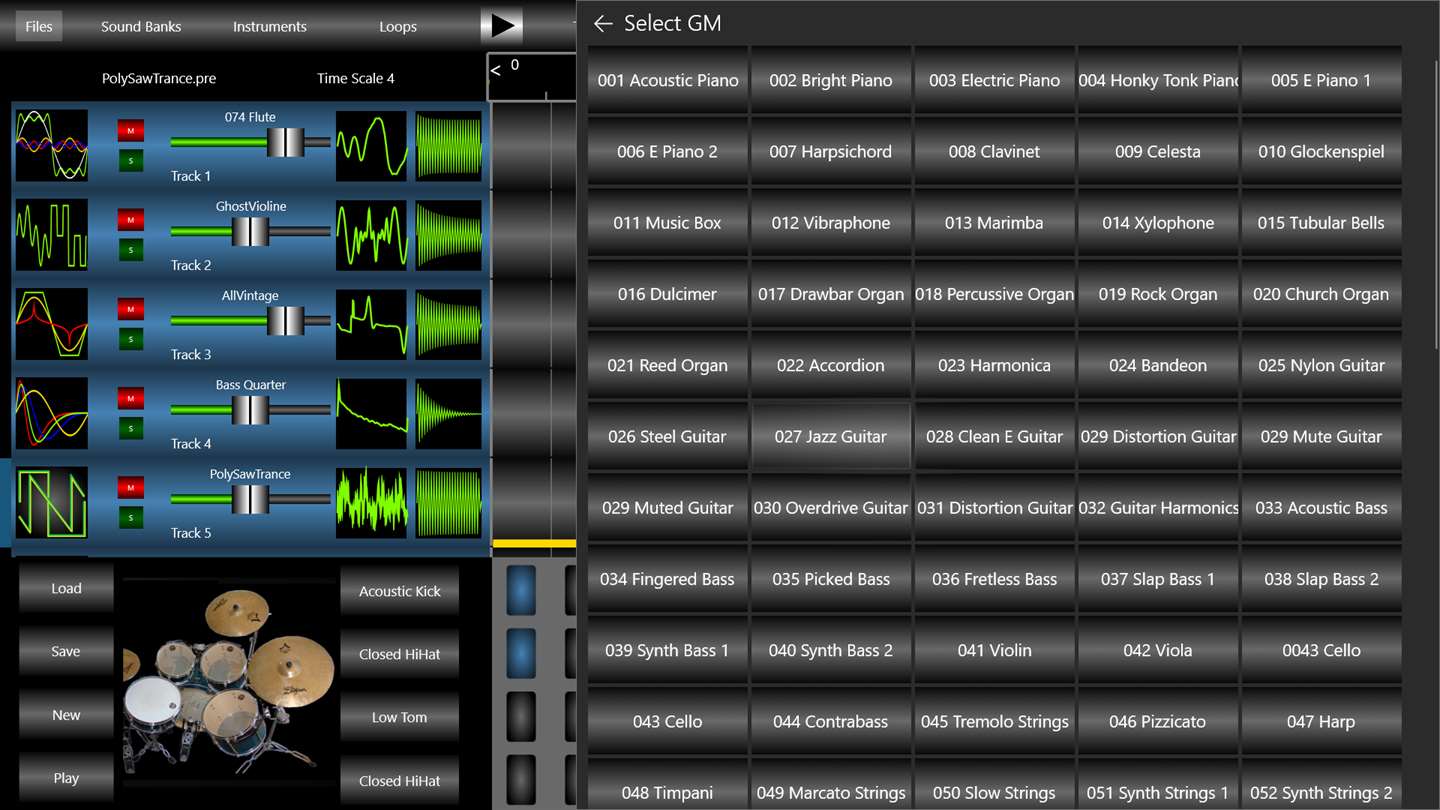Pick 013 Marimba instrument
1440x810 pixels.
point(994,223)
